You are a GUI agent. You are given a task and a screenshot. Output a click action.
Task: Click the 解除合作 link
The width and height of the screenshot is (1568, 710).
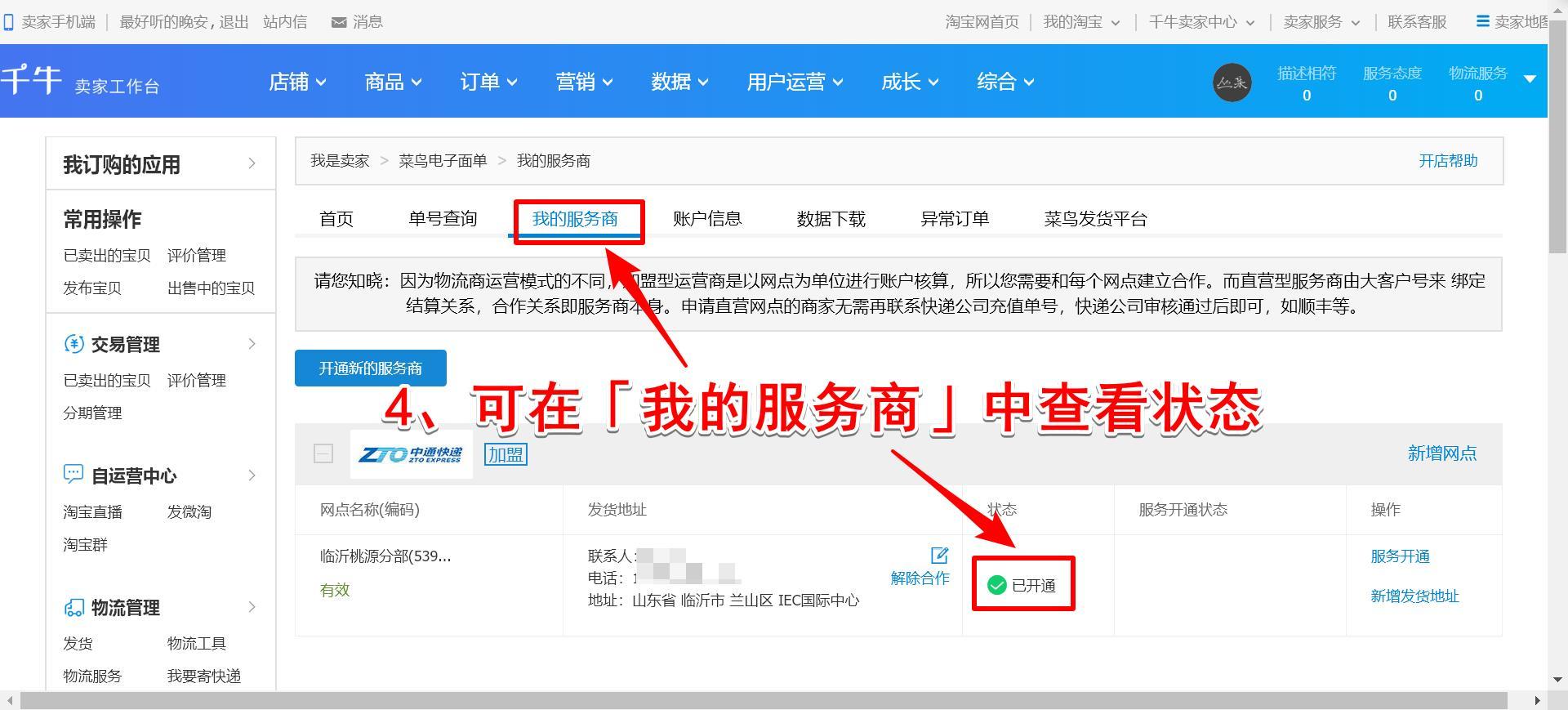click(920, 578)
